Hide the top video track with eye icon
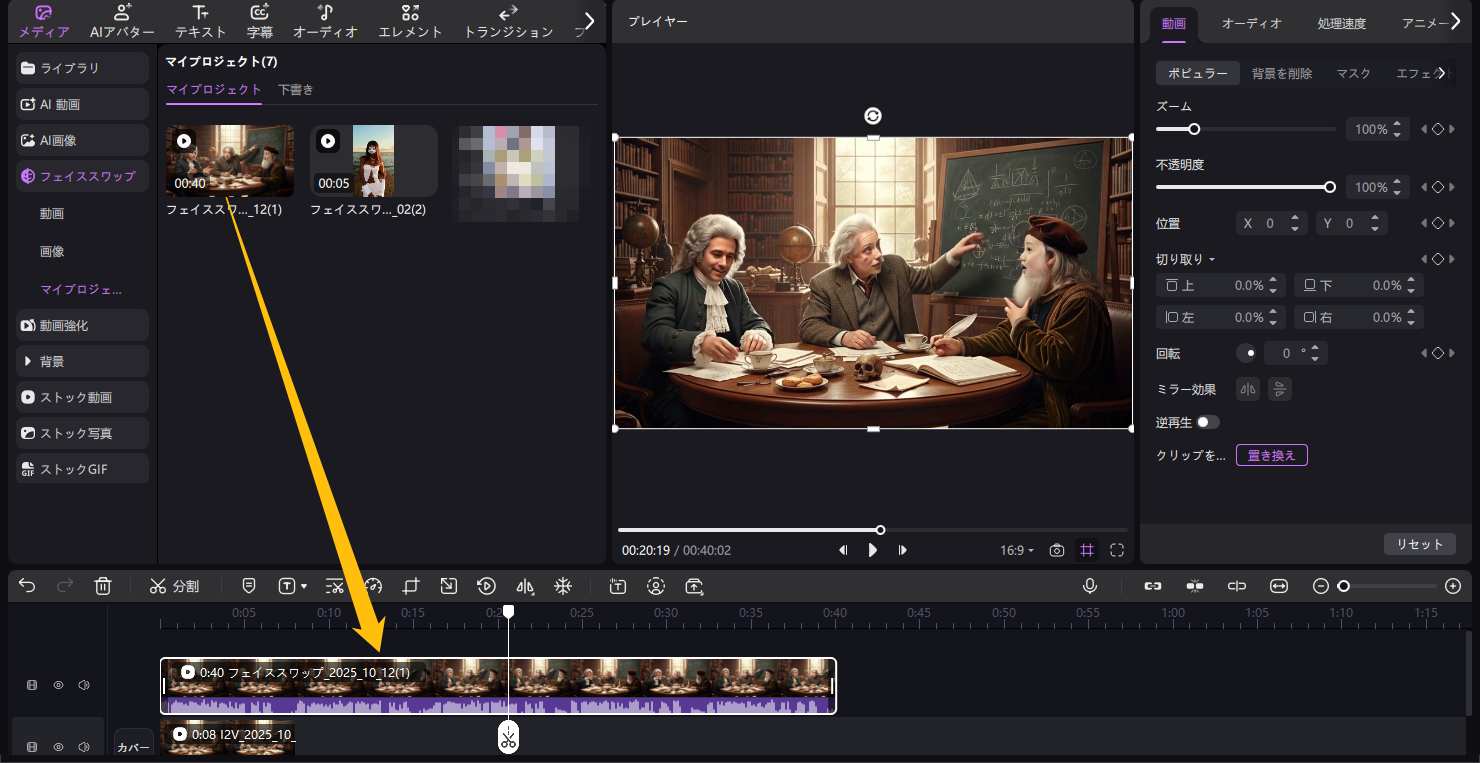Screen dimensions: 1480x763 tap(58, 685)
